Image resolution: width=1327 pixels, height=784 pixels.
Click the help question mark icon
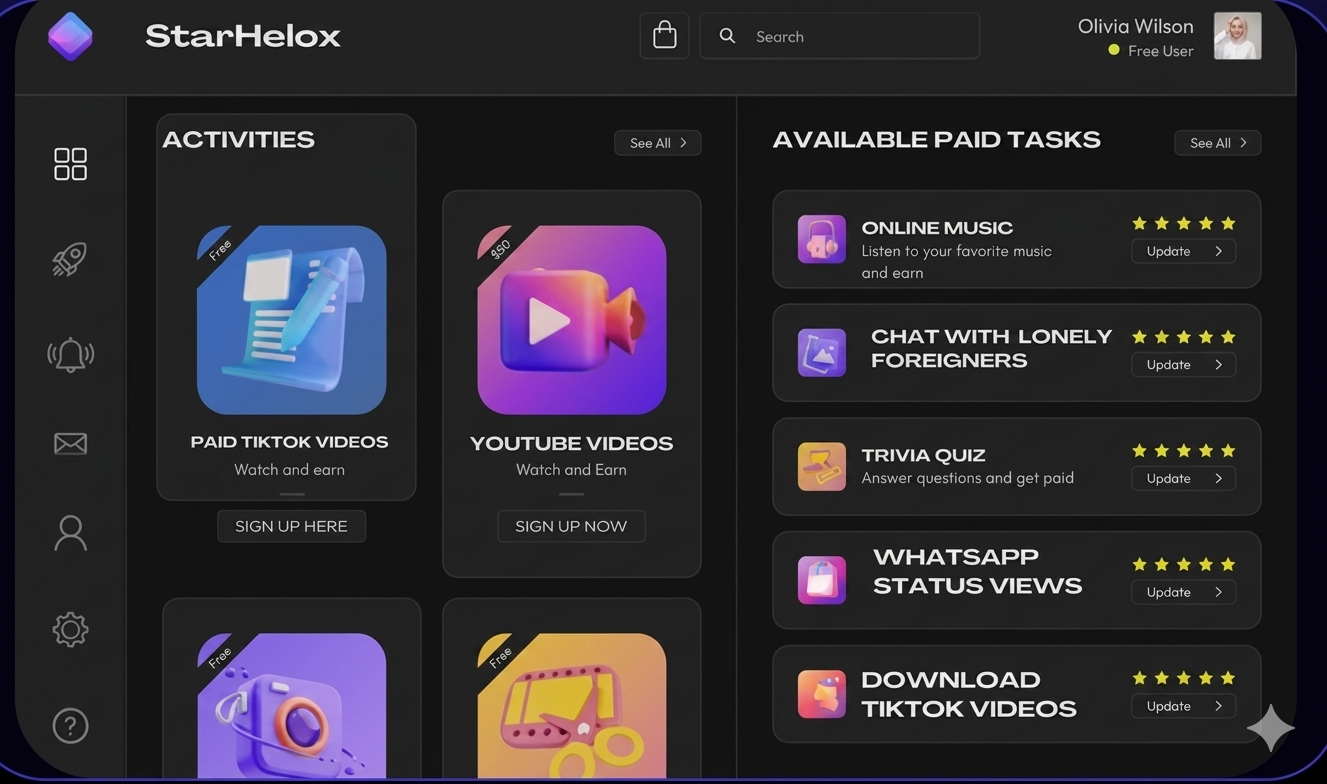coord(70,725)
